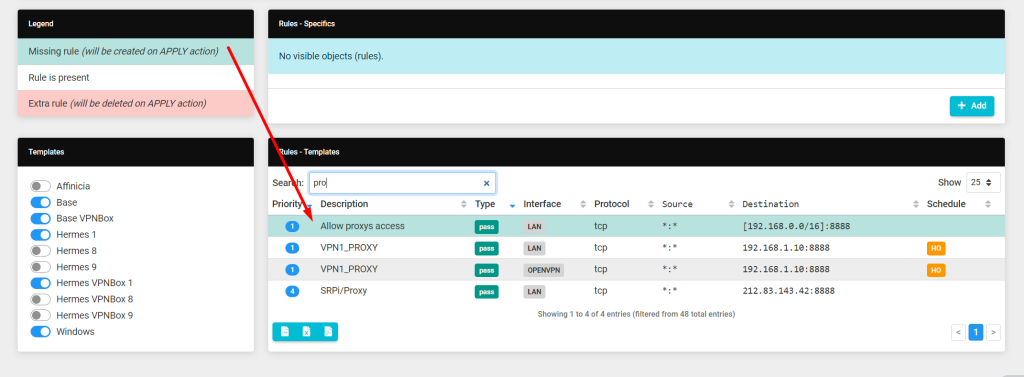Viewport: 1024px width, 377px height.
Task: Export the templates table as PDF
Action: pyautogui.click(x=328, y=332)
